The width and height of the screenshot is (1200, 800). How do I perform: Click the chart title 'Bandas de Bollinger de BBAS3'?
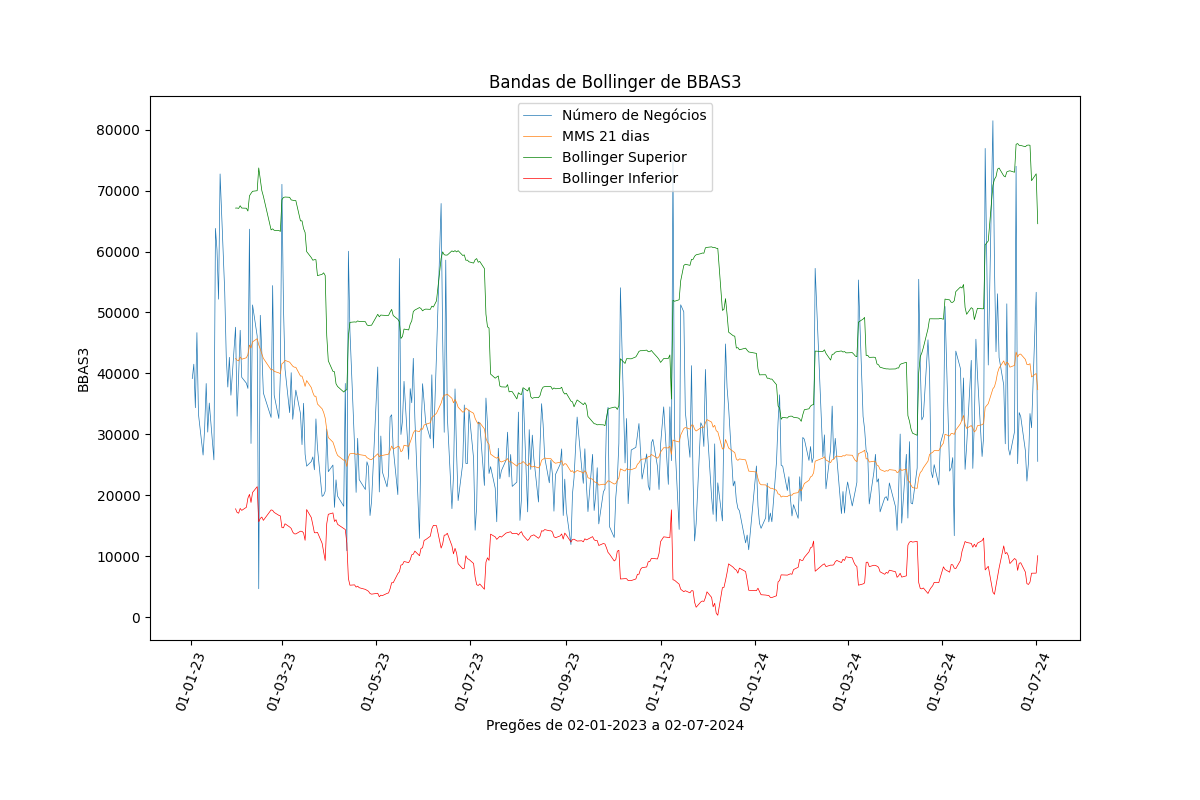coord(615,82)
